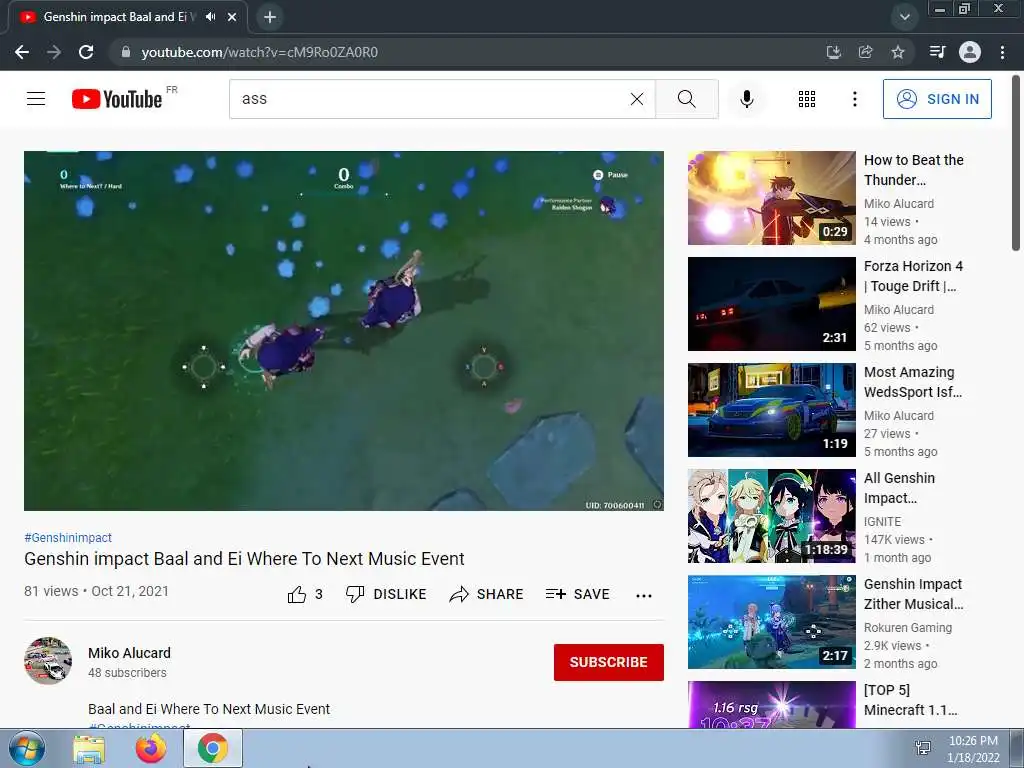
Task: Open more actions ellipsis under video
Action: coord(644,595)
